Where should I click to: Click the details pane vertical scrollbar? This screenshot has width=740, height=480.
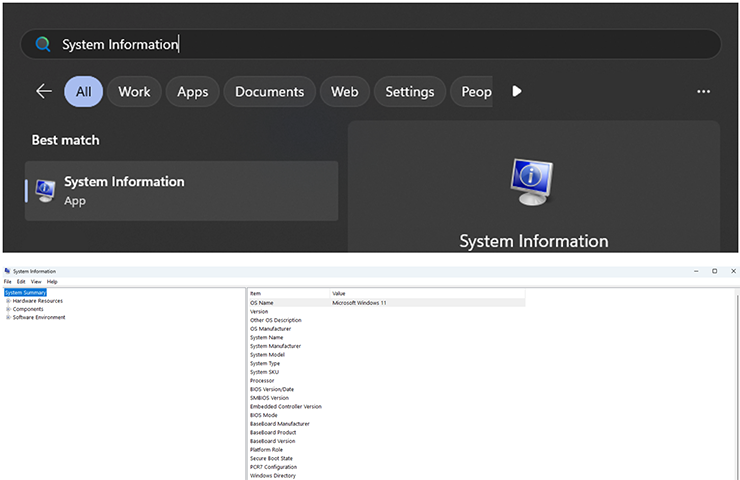pos(737,385)
